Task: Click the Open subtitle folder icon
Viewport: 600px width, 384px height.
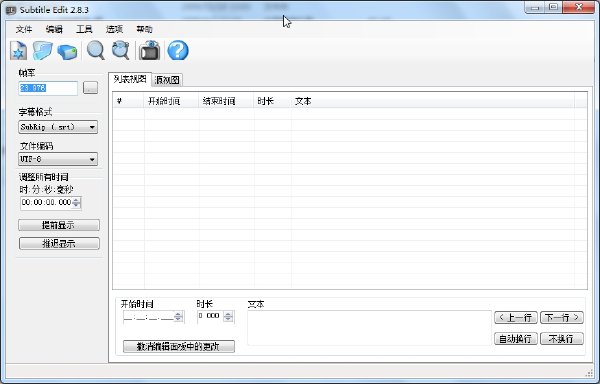Action: coord(42,50)
